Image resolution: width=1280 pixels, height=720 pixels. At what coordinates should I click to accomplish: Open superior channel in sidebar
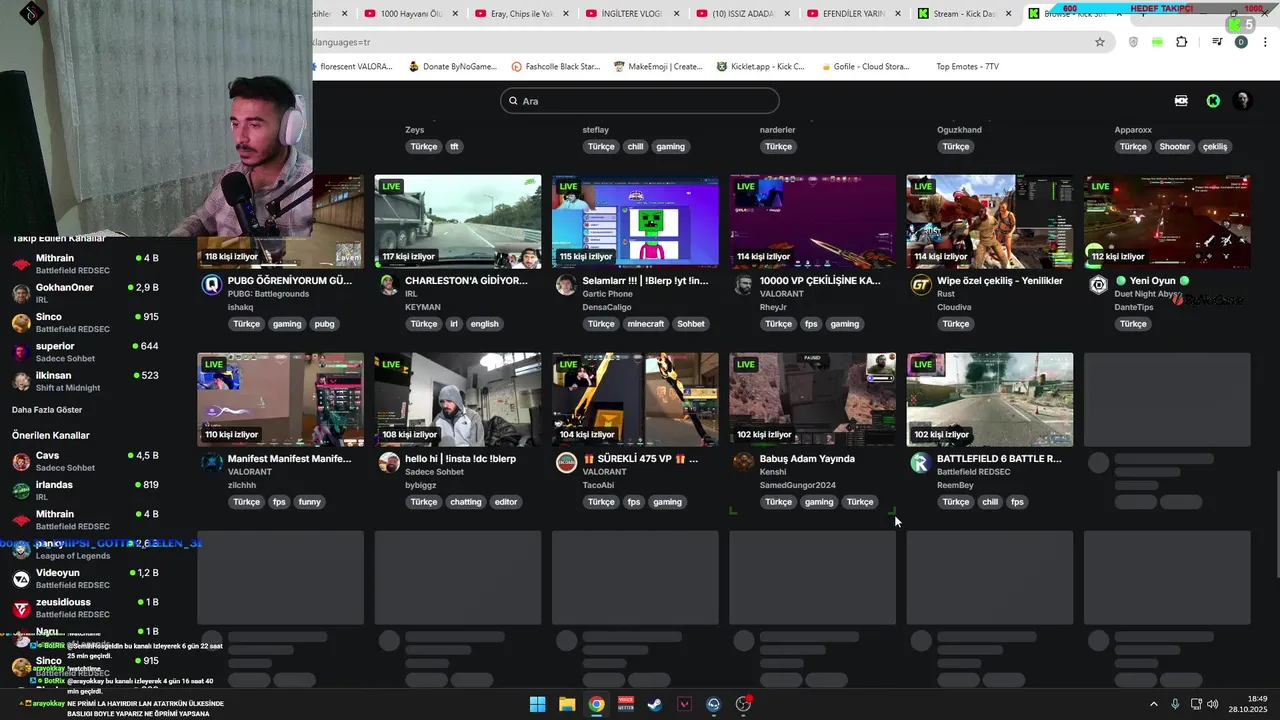86,352
